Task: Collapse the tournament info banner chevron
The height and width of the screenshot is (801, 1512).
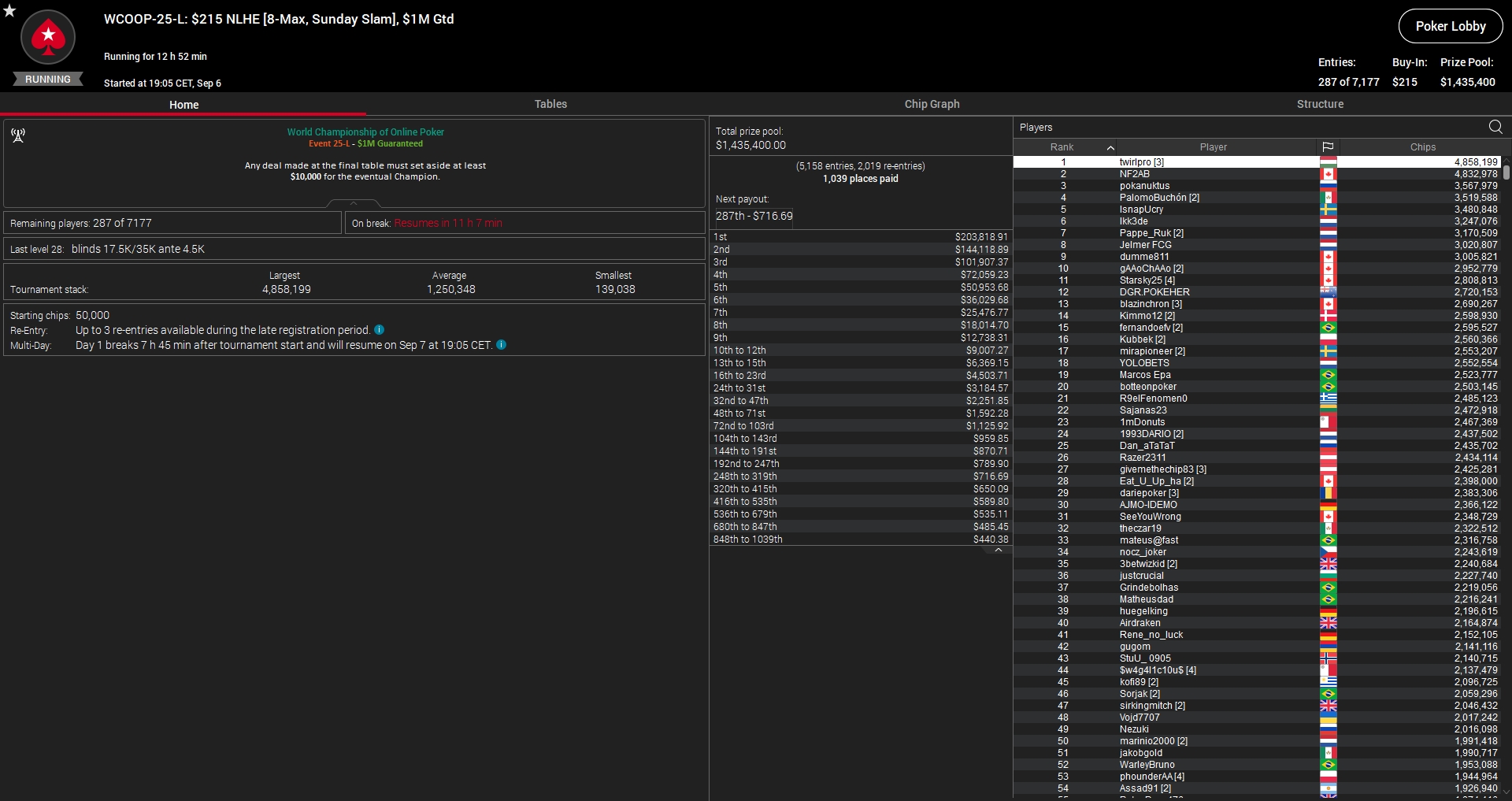Action: click(x=354, y=203)
